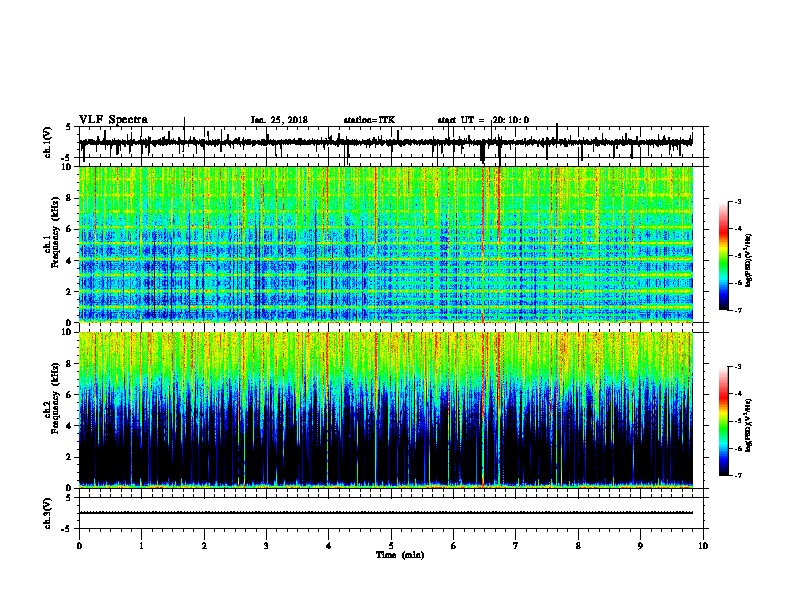
Task: Click the ch.2 spectrogram color scale bar
Action: 723,421
